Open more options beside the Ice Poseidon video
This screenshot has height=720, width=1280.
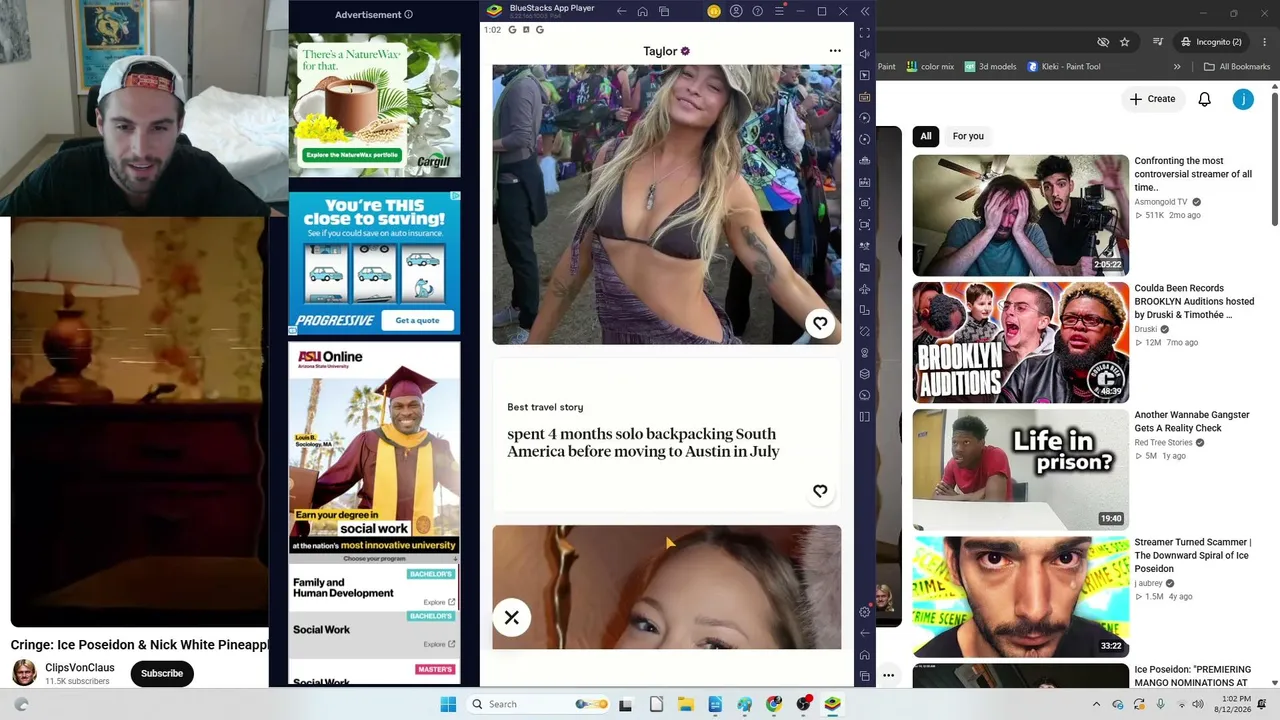tap(888, 676)
